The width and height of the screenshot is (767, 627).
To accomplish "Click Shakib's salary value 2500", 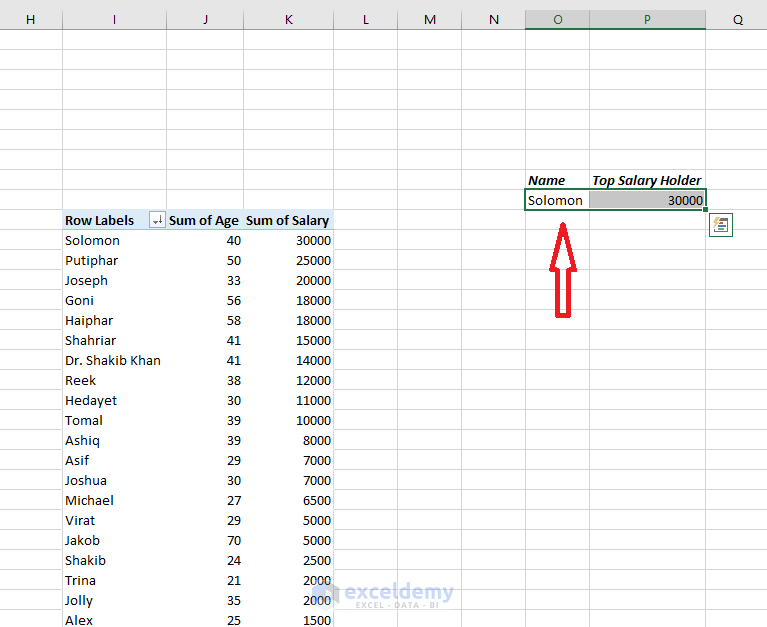I will pyautogui.click(x=289, y=560).
